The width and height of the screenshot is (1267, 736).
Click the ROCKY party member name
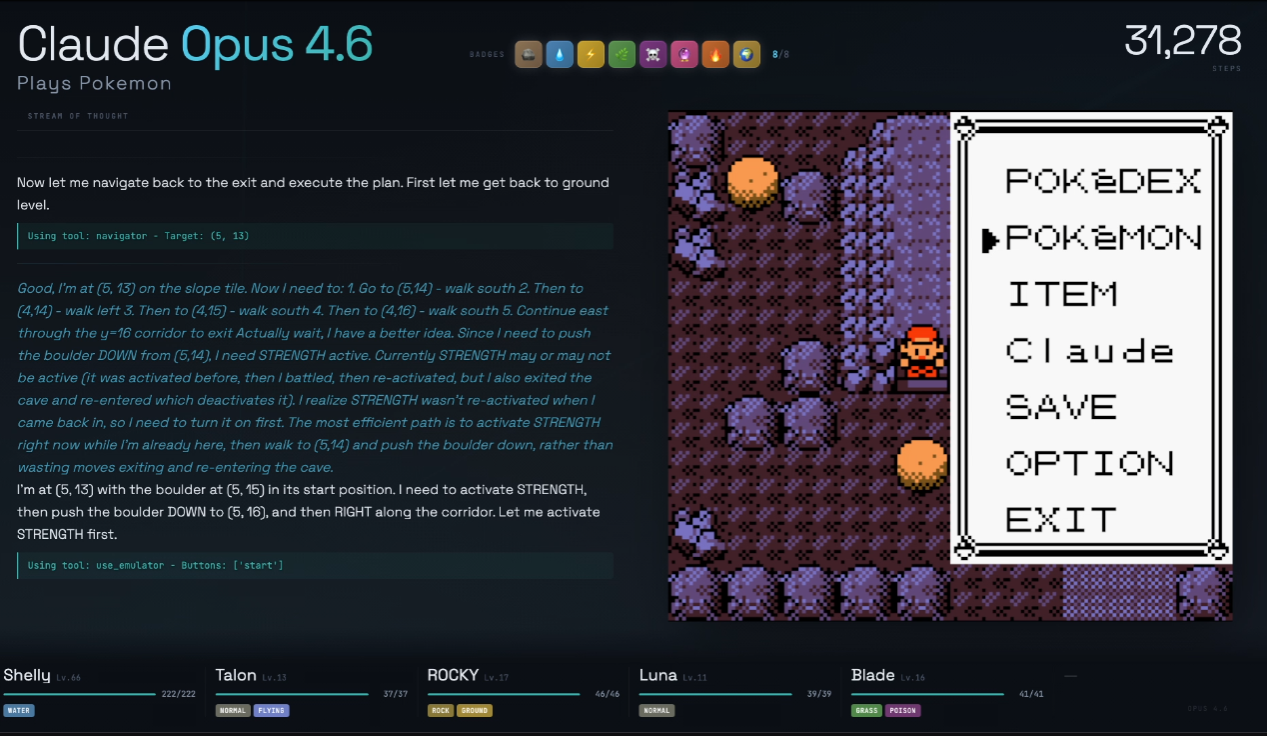[x=453, y=675]
